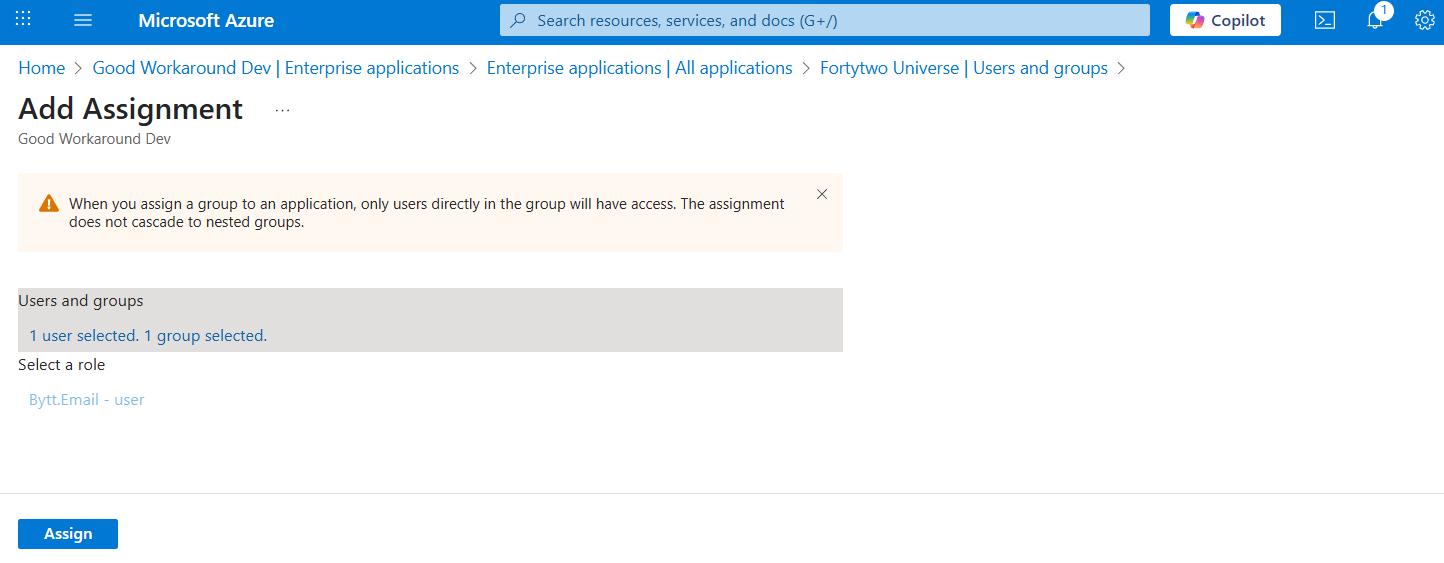Select the Bytt.Email - user role

pyautogui.click(x=87, y=400)
